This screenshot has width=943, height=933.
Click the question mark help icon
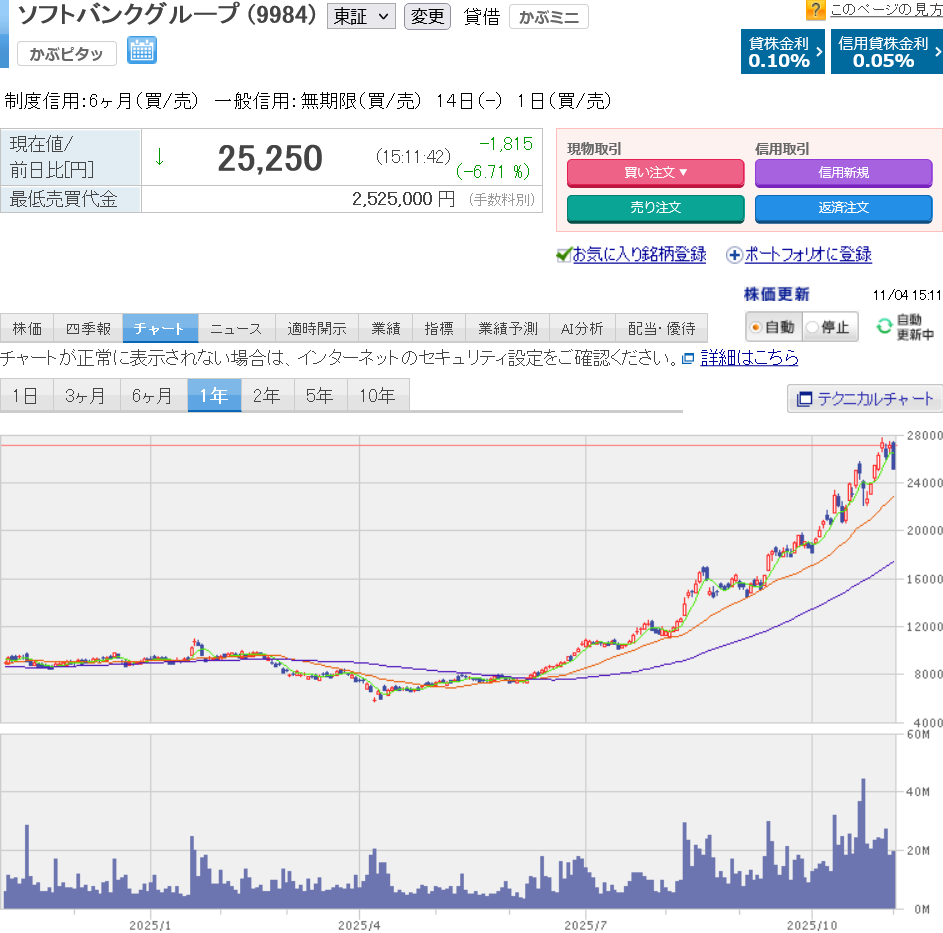(x=815, y=10)
